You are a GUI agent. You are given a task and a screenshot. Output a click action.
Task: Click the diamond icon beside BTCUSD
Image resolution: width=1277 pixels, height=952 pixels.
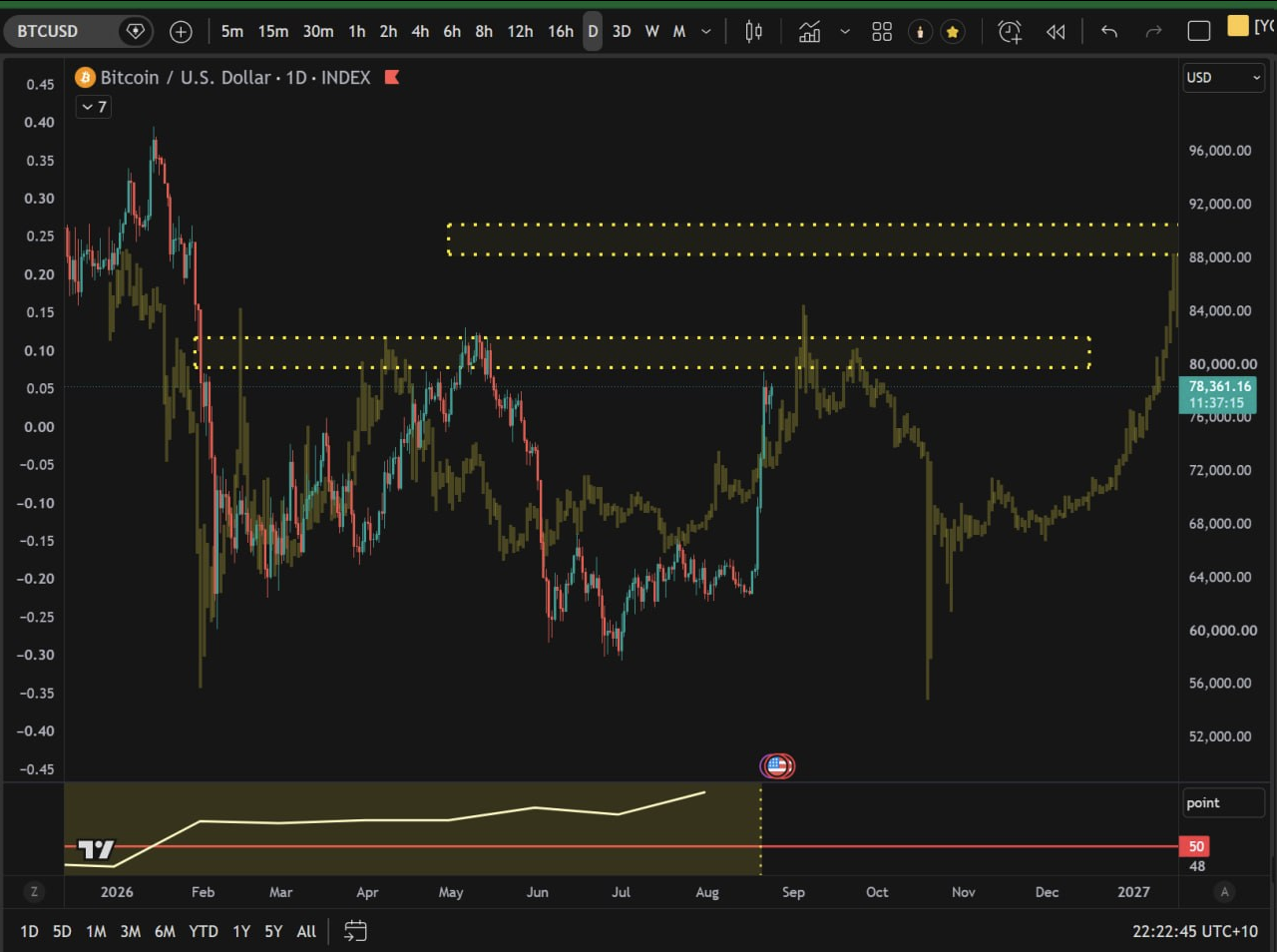(136, 31)
